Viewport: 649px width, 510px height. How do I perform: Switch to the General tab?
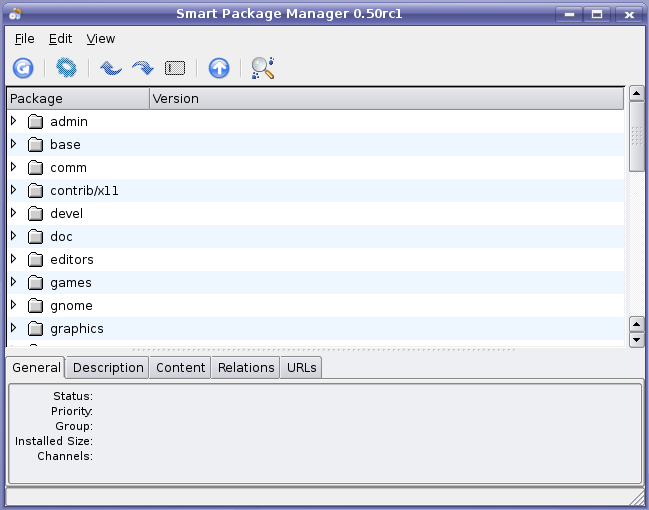click(x=36, y=368)
